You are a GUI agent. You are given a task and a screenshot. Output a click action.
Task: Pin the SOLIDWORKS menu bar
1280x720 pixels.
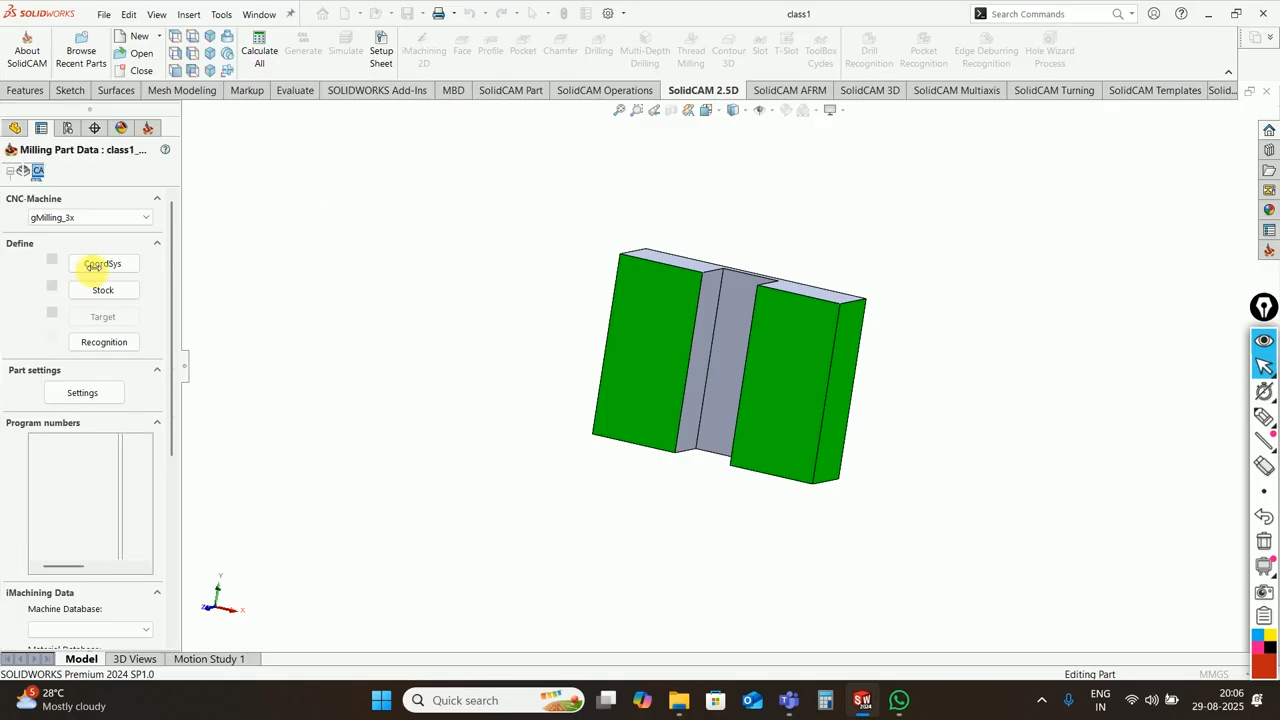click(x=290, y=14)
